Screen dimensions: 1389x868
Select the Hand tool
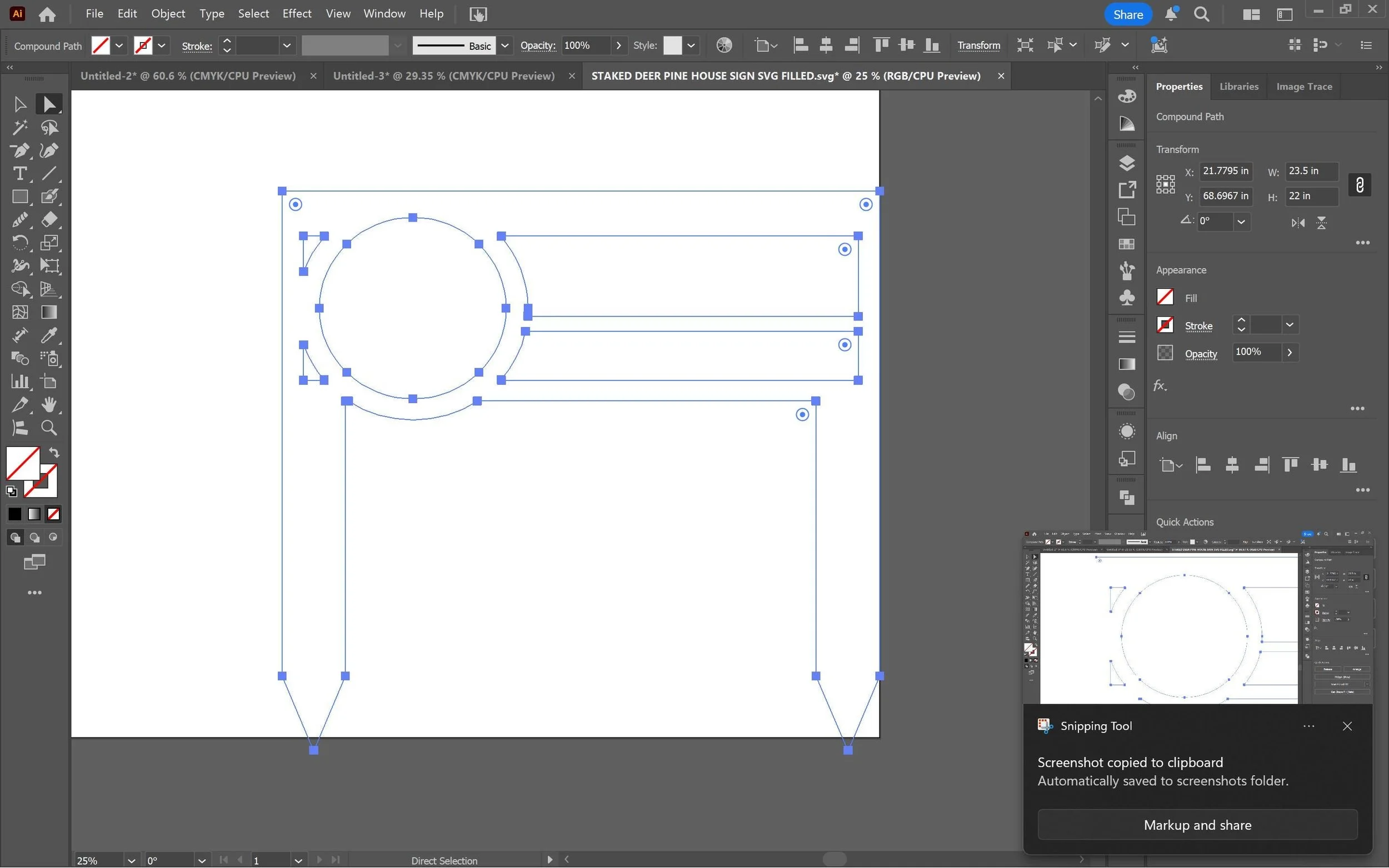(x=49, y=405)
